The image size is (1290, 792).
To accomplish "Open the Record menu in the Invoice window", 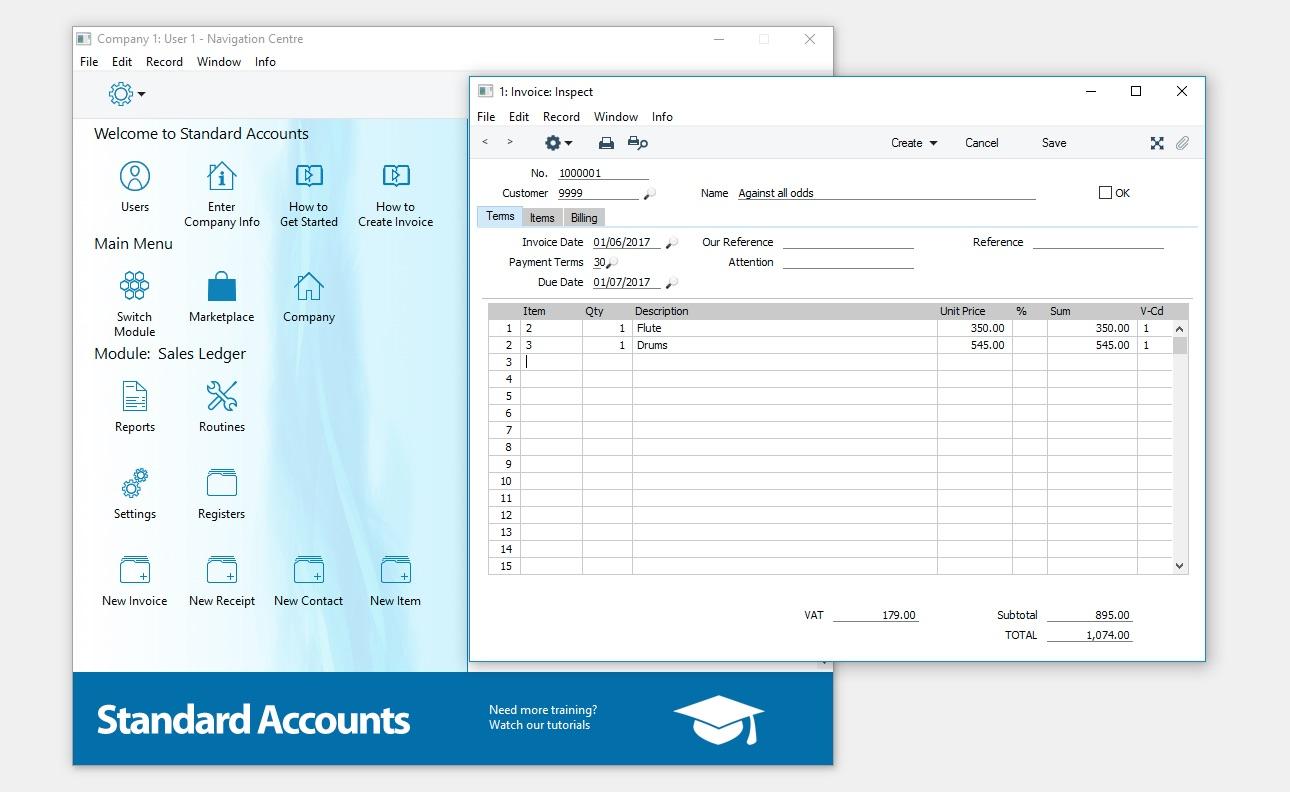I will tap(561, 117).
